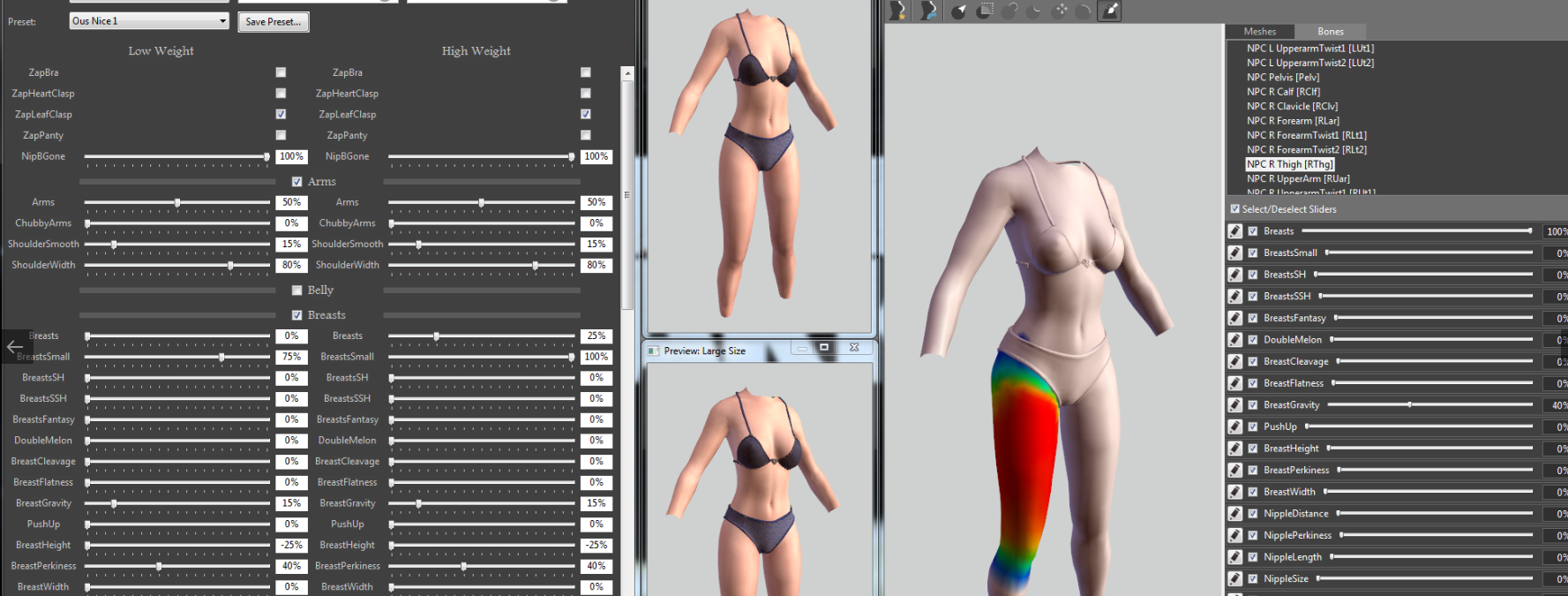Image resolution: width=1568 pixels, height=596 pixels.
Task: Switch to the Bones tab
Action: click(1331, 31)
